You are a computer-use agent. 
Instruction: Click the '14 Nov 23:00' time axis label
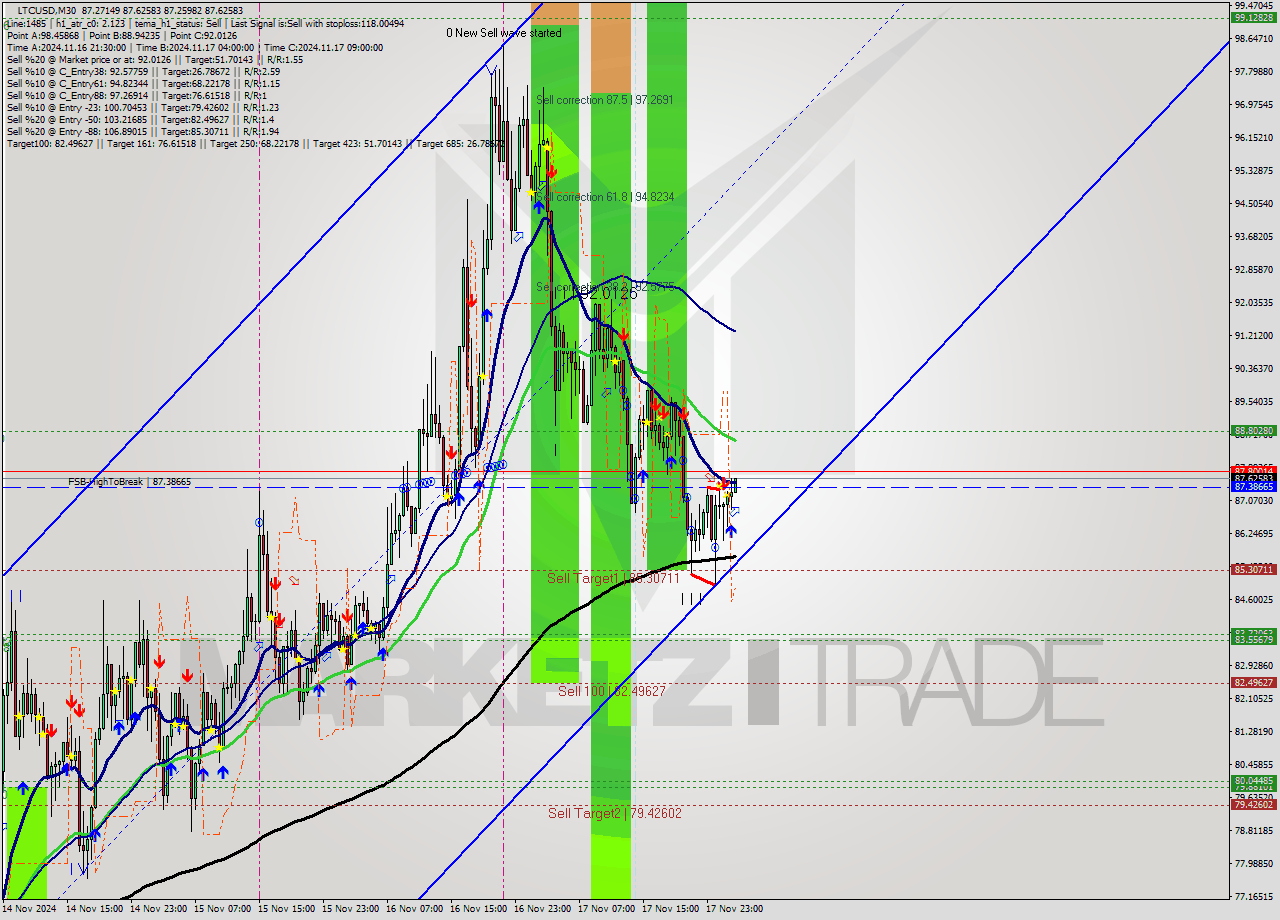point(158,909)
